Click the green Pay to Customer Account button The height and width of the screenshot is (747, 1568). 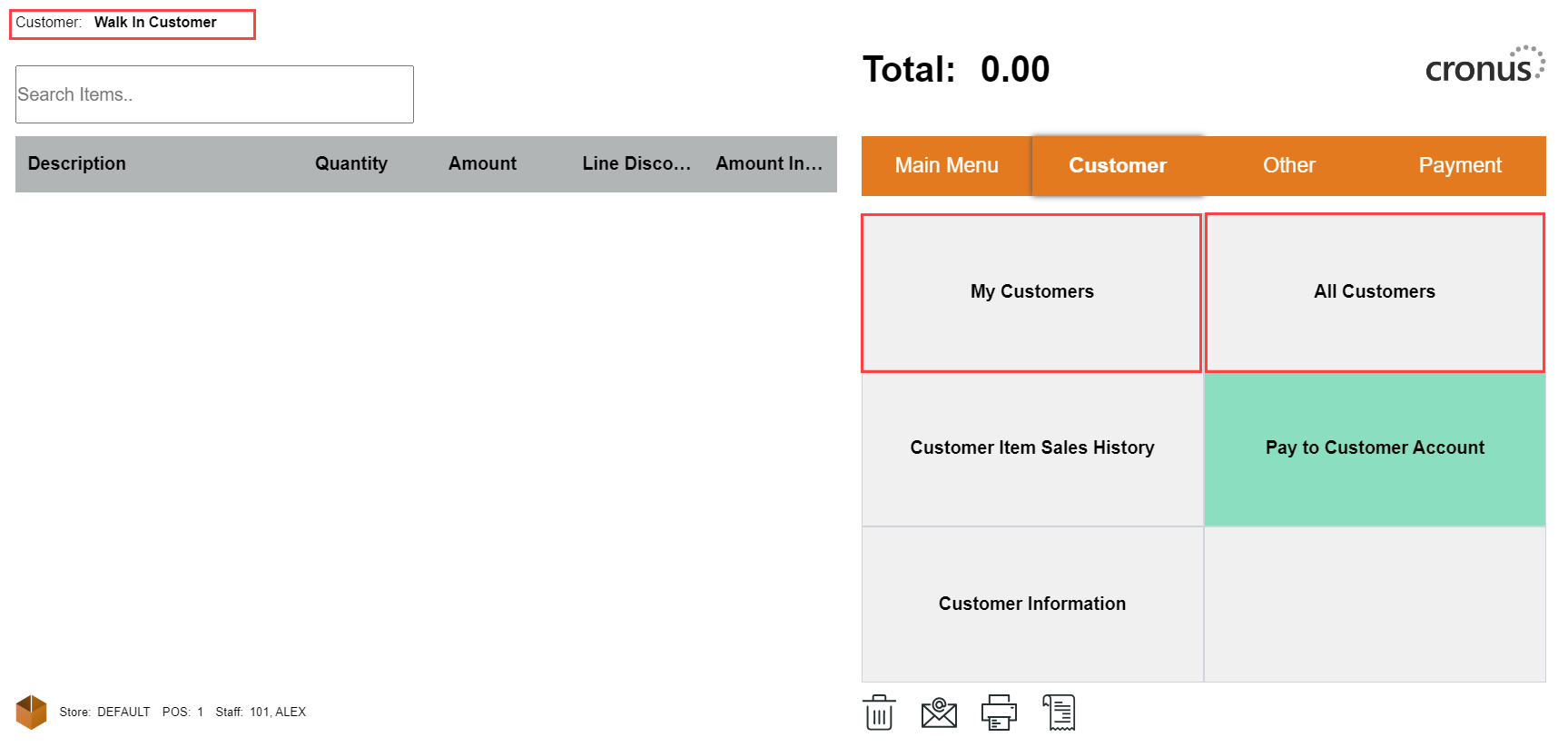pos(1375,448)
